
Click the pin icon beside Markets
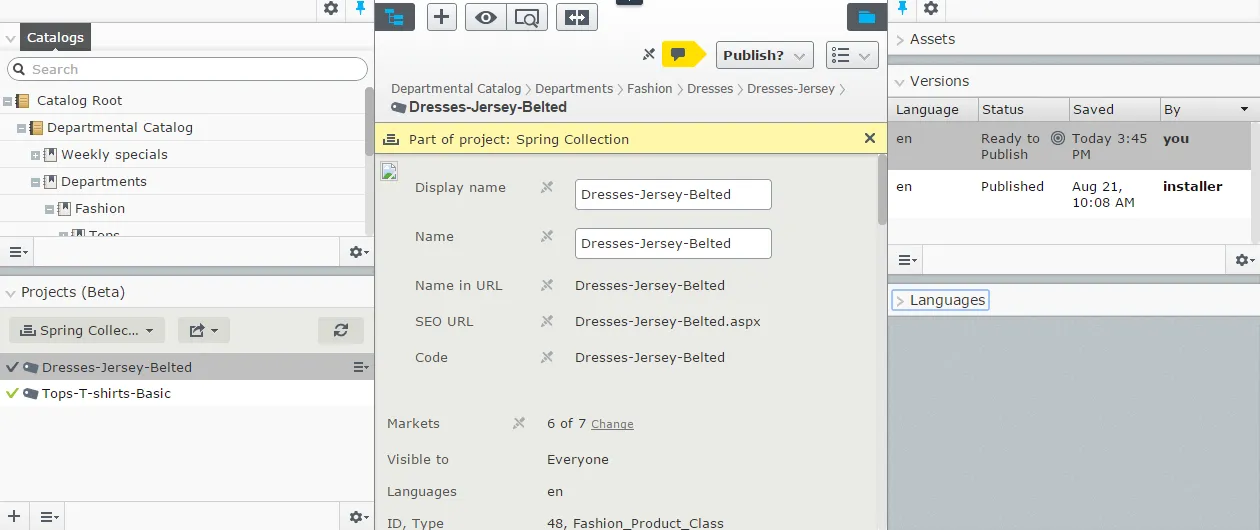(x=519, y=423)
